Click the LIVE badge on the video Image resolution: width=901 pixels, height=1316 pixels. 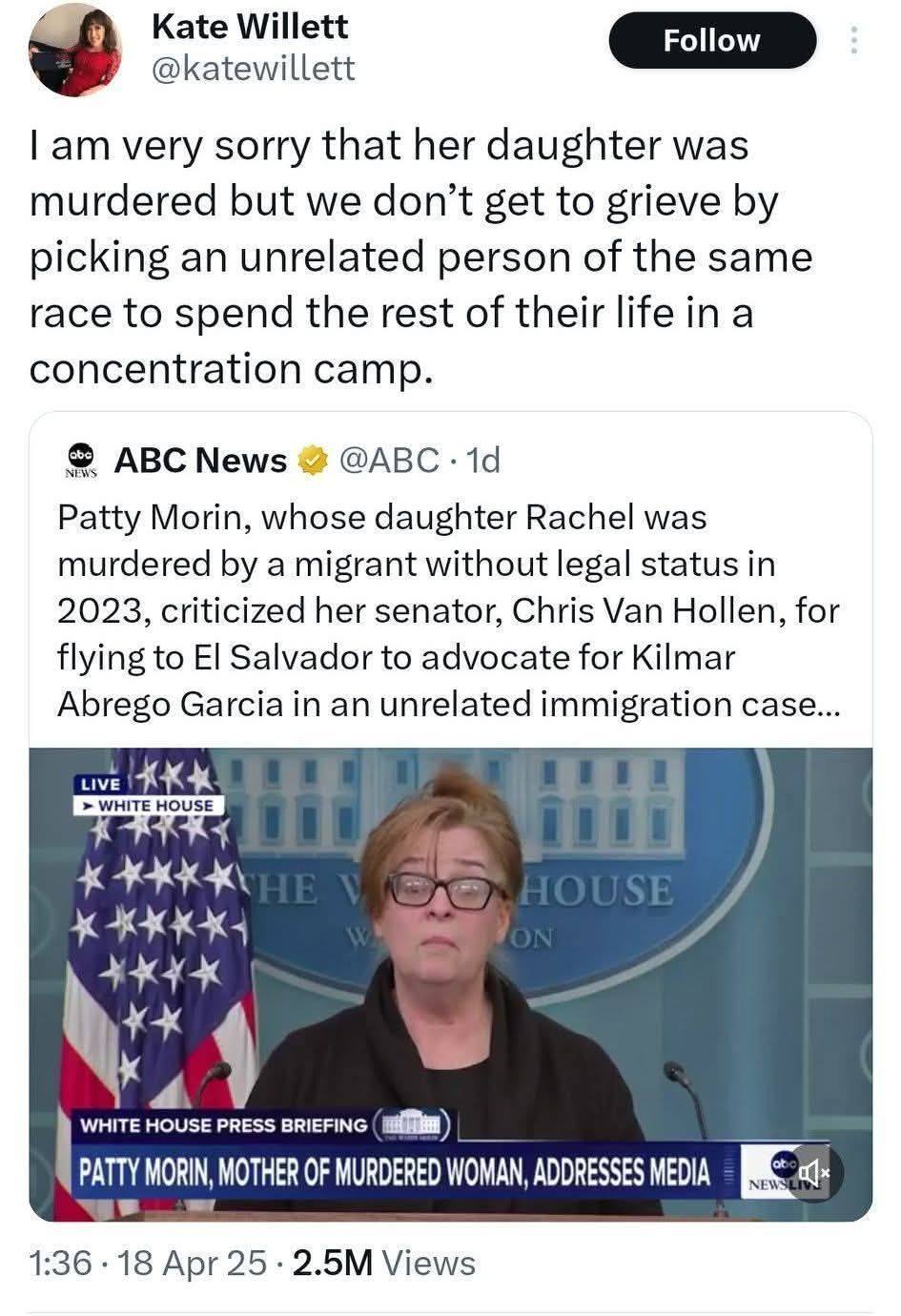pyautogui.click(x=98, y=785)
